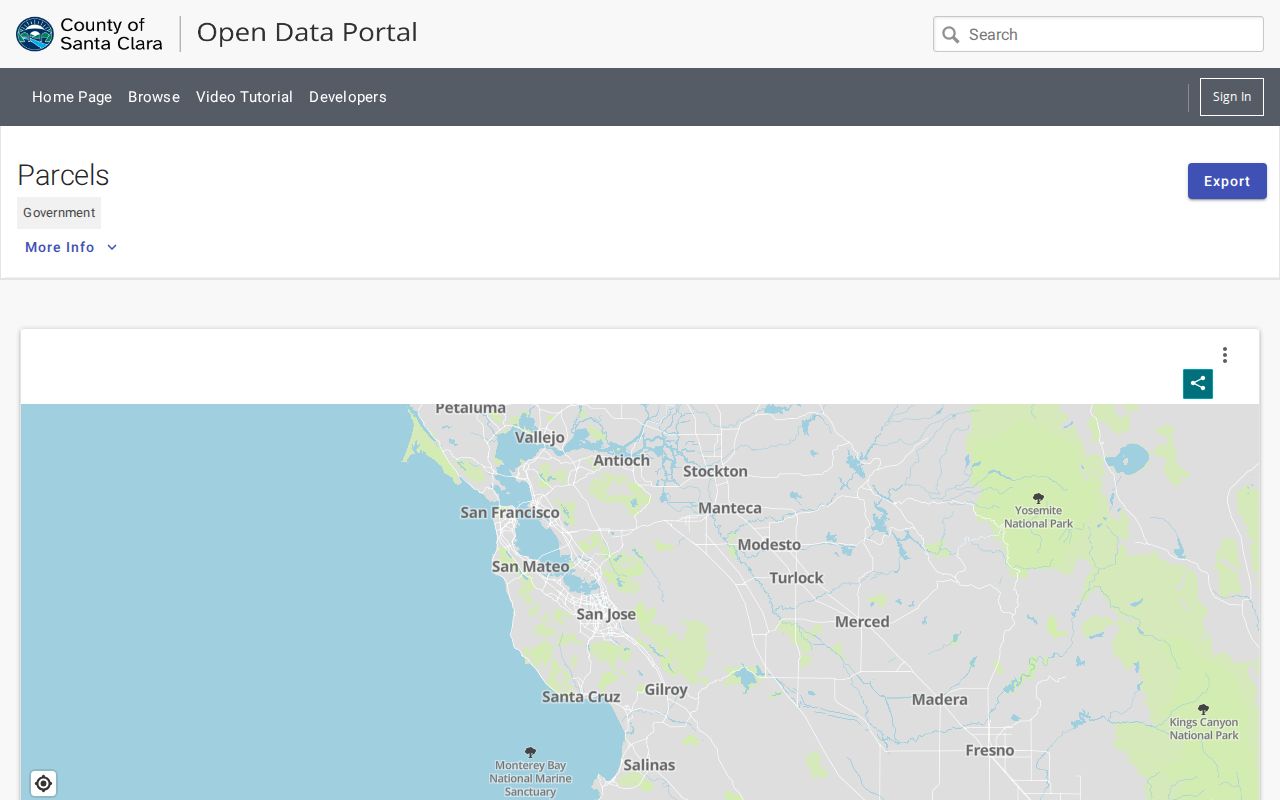1280x800 pixels.
Task: Click the San Francisco label on map
Action: tap(510, 512)
